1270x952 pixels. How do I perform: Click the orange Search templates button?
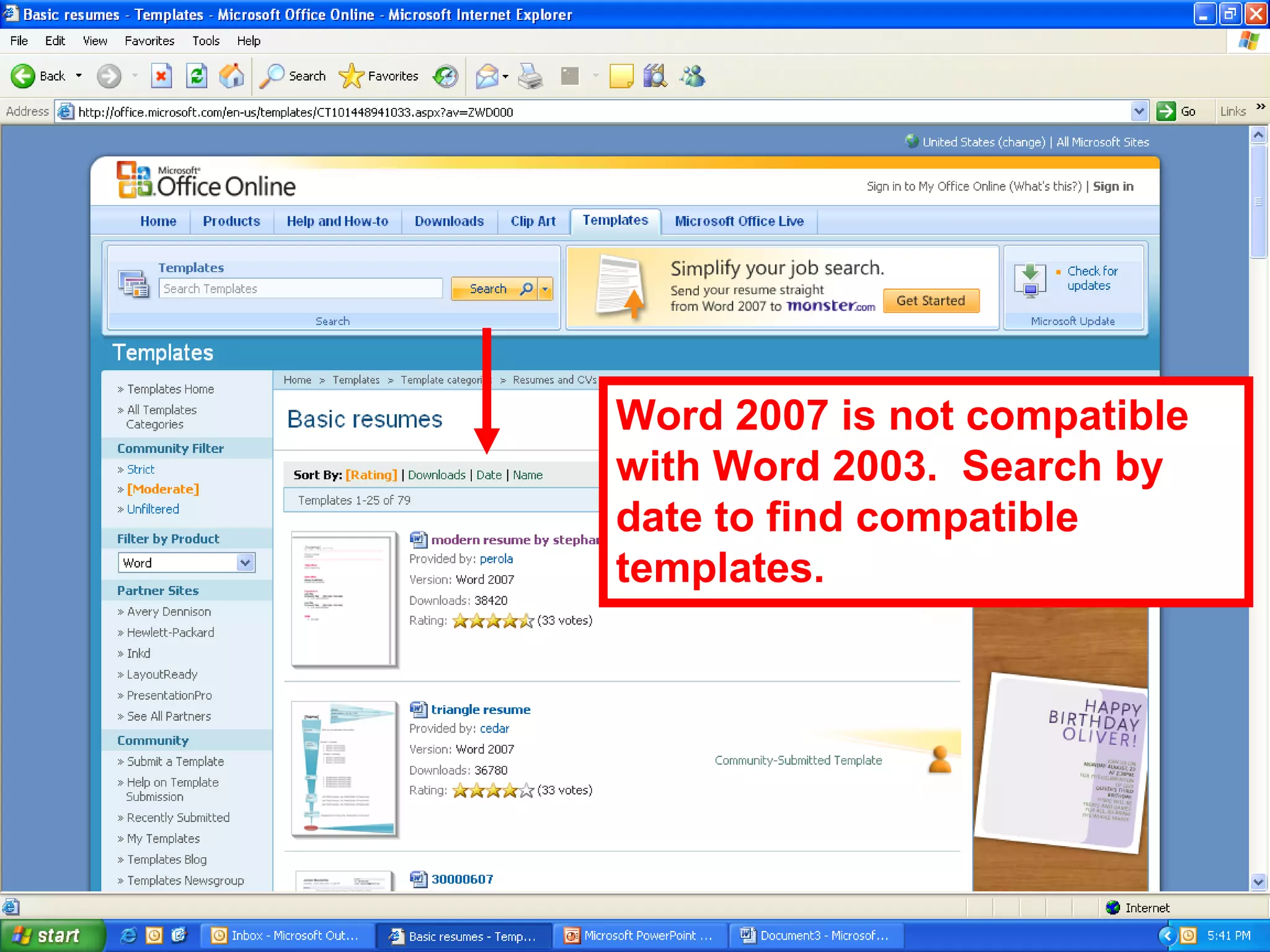click(x=495, y=289)
